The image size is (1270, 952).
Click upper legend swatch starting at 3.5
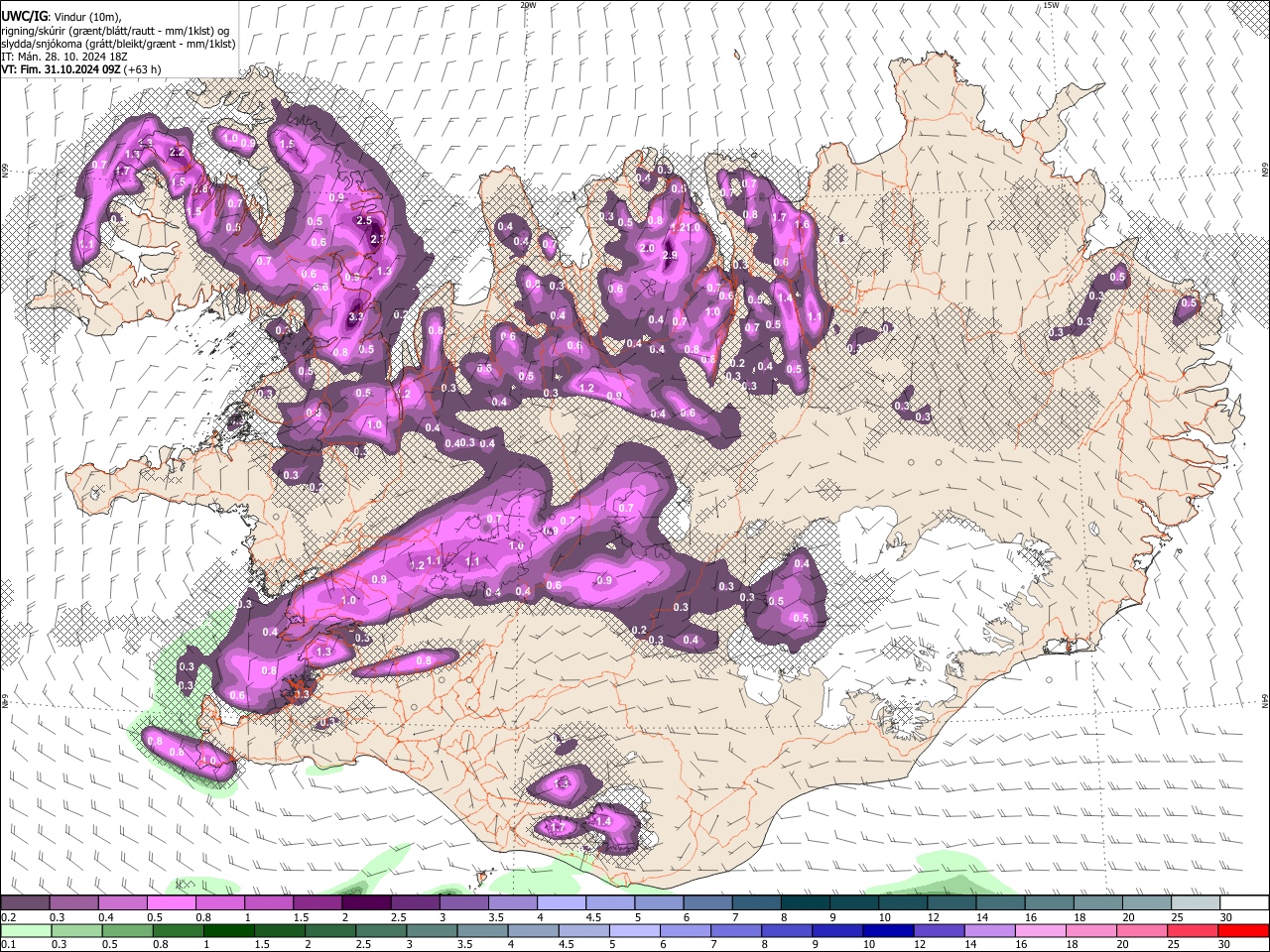512,903
